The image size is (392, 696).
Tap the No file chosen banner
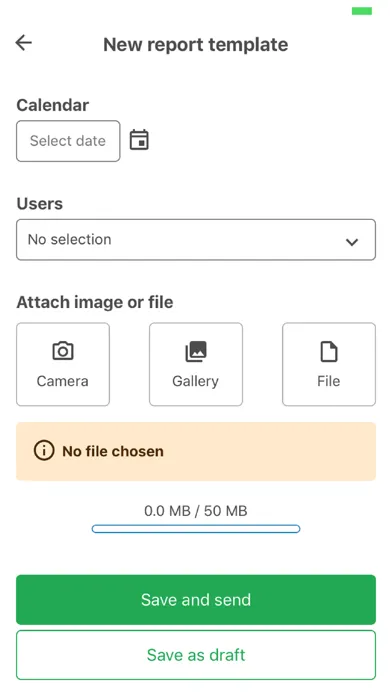(x=196, y=451)
